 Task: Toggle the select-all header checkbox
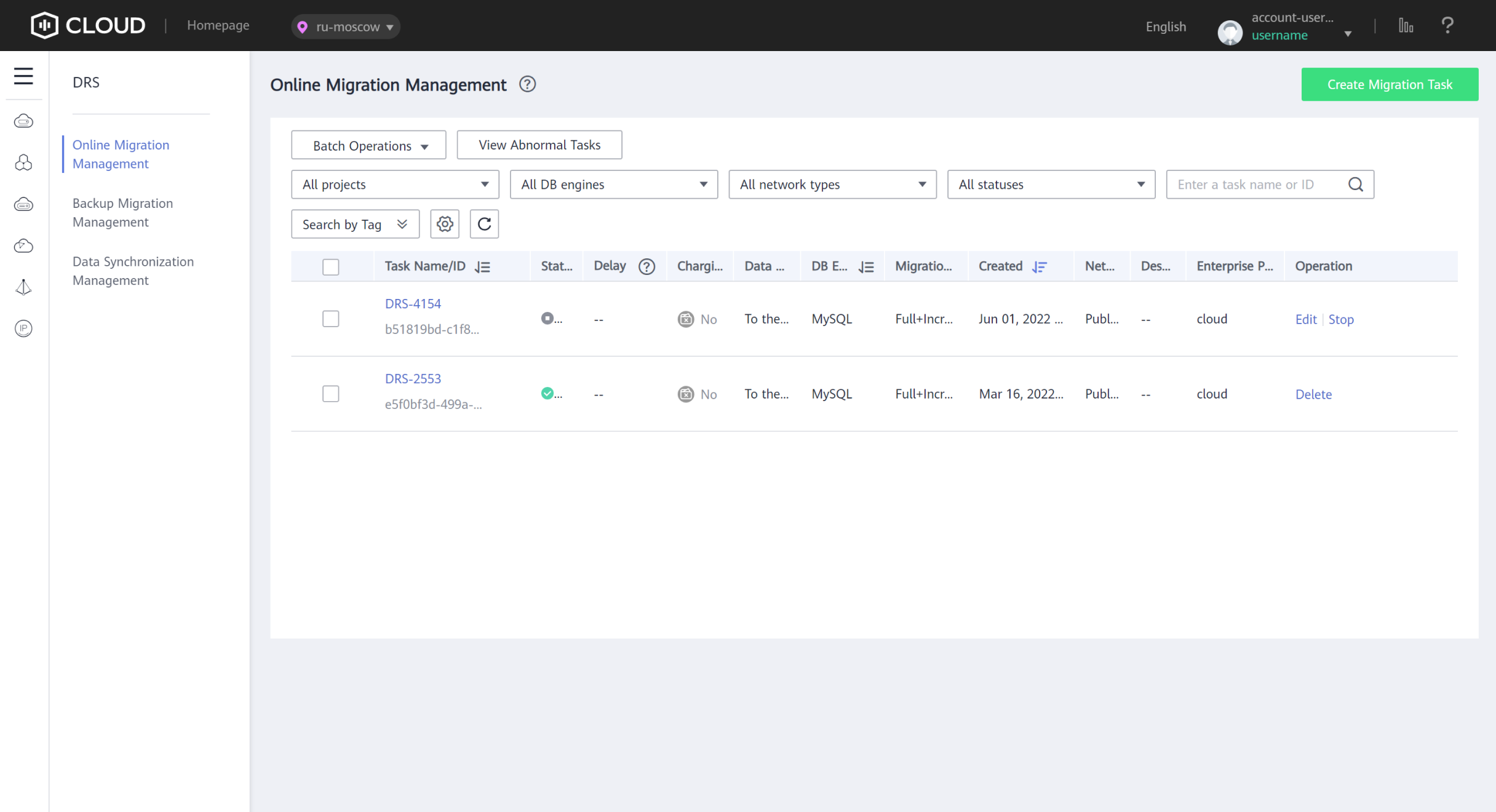tap(331, 266)
